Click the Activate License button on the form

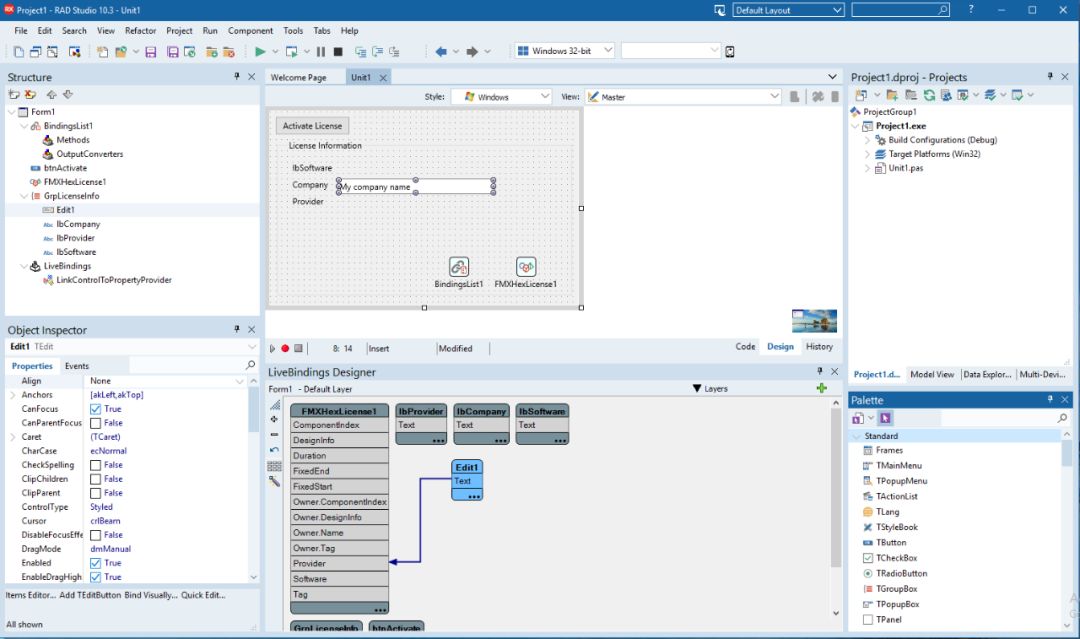click(312, 126)
